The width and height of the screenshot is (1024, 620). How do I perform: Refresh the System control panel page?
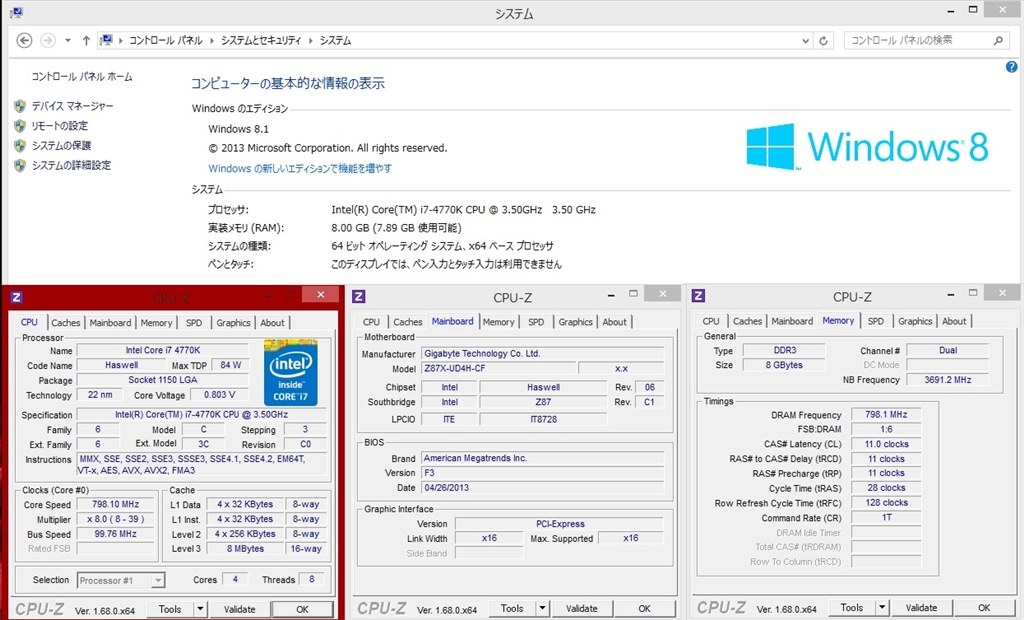coord(824,41)
